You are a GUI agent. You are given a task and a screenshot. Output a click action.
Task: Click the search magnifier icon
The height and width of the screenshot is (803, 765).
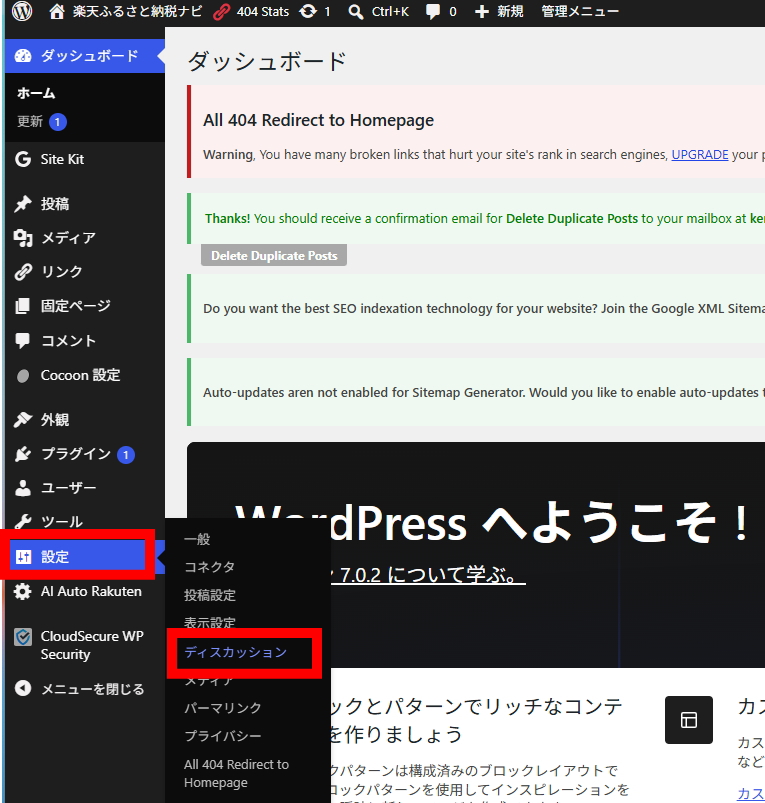coord(355,12)
